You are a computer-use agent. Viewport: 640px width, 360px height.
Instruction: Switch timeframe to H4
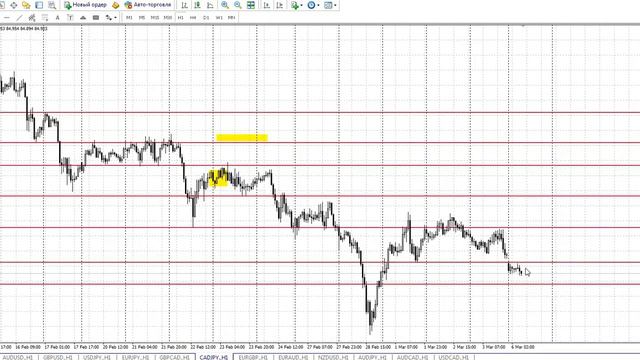tap(193, 18)
